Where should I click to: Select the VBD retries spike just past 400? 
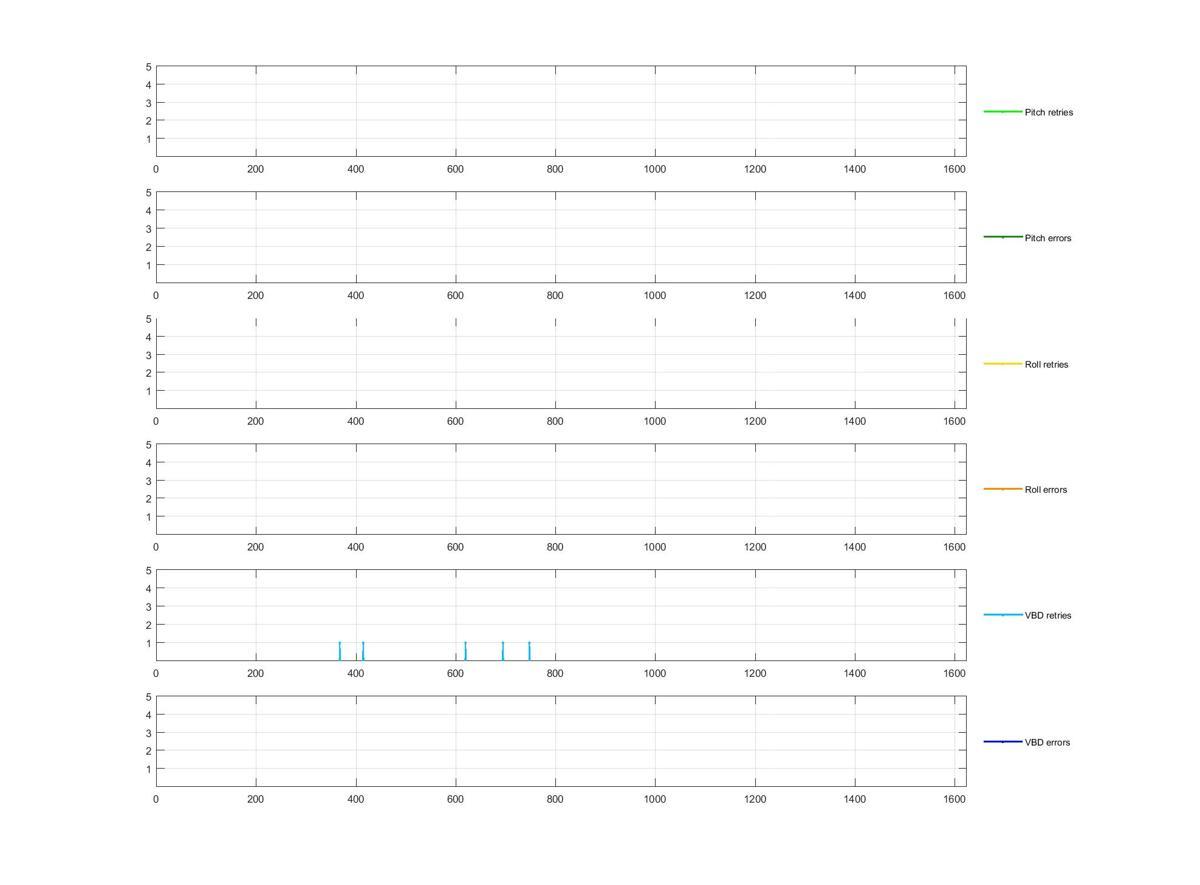click(363, 651)
